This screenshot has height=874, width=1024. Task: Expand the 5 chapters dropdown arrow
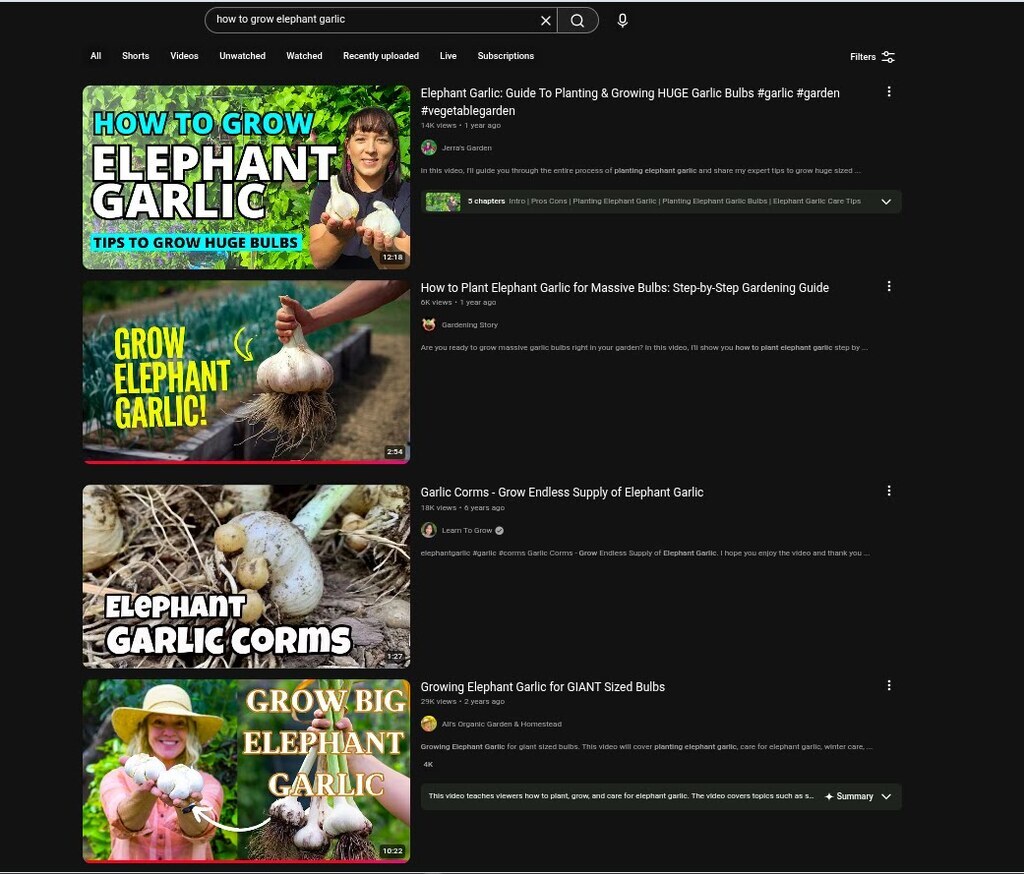pos(885,202)
